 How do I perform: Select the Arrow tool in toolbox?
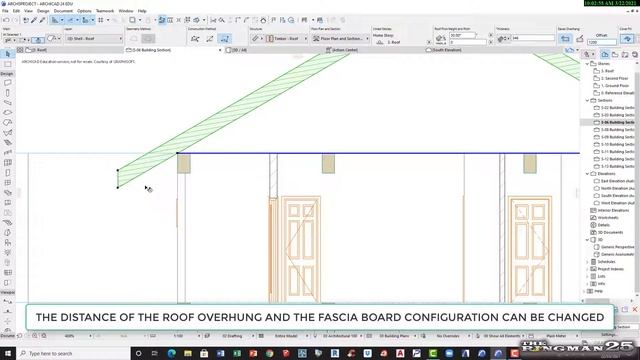[7, 54]
